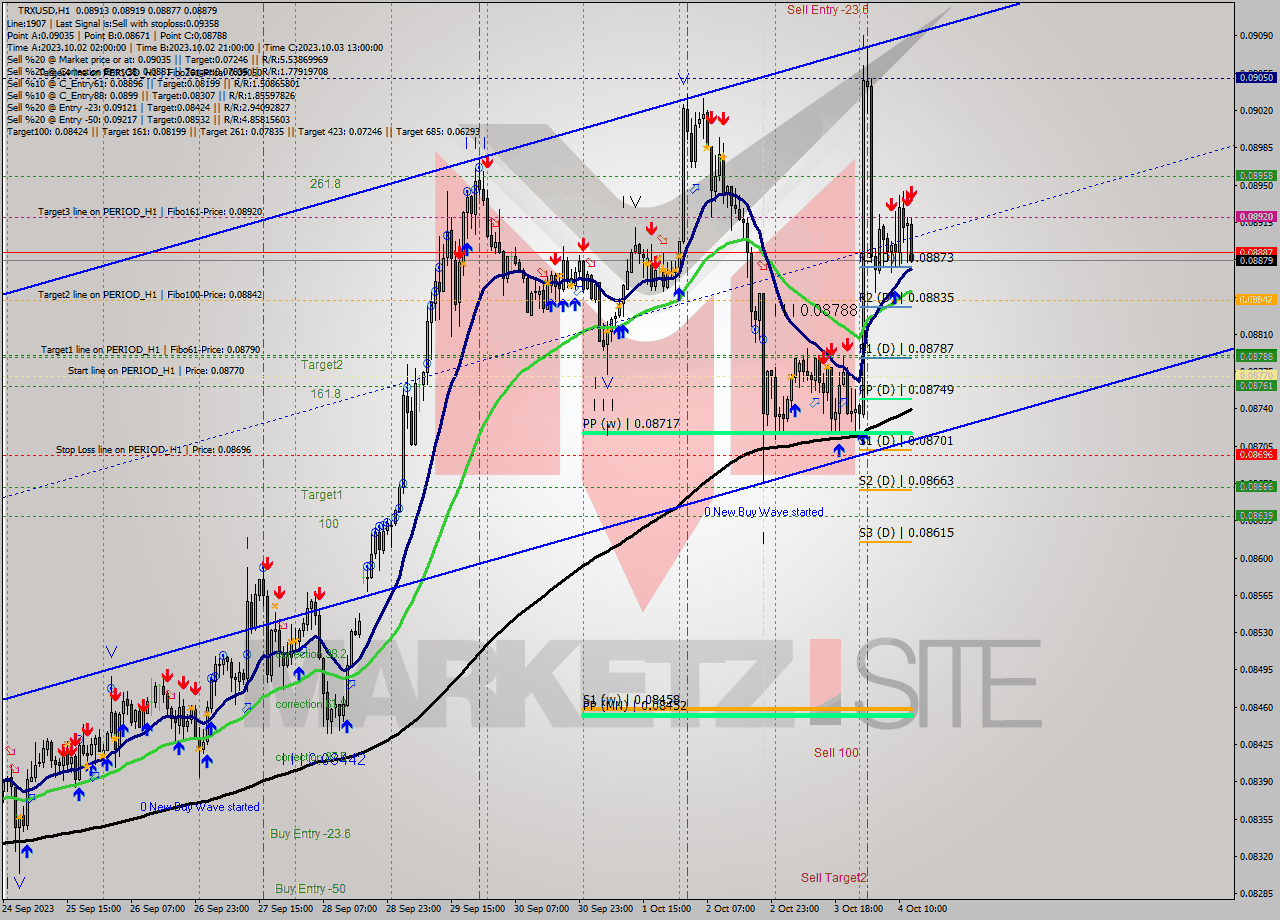Click the 0.08600 price scale value
This screenshot has height=920, width=1280.
click(x=1256, y=558)
